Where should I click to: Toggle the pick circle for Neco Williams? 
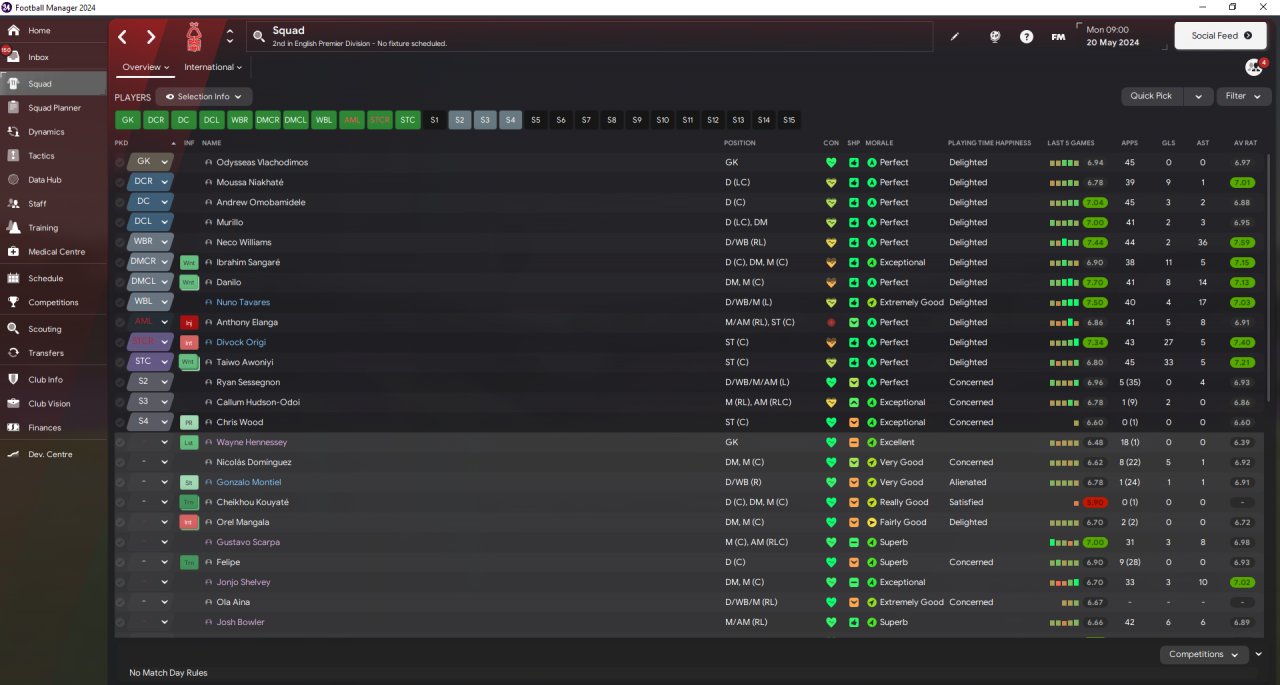point(120,242)
